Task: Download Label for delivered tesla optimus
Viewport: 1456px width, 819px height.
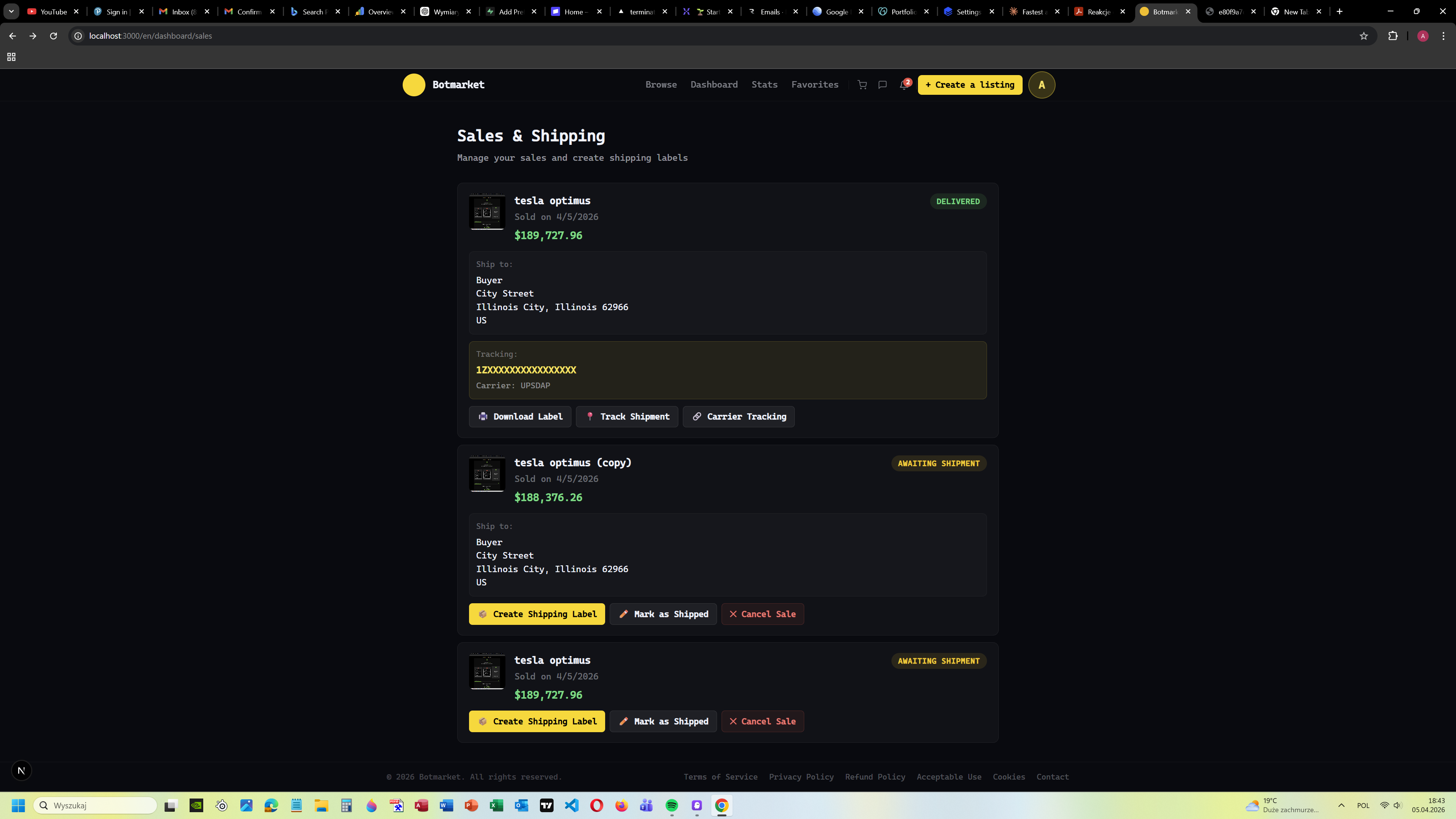Action: click(x=519, y=417)
